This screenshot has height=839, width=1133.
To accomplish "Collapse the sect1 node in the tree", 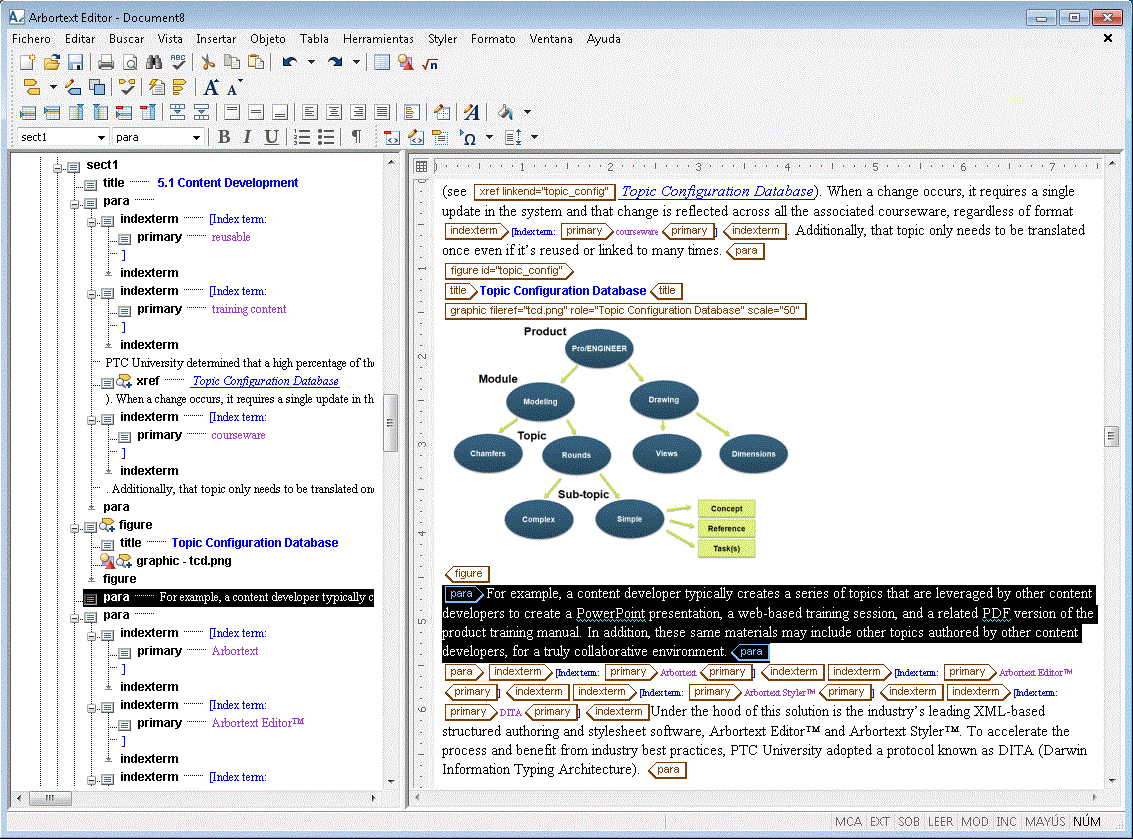I will point(57,168).
